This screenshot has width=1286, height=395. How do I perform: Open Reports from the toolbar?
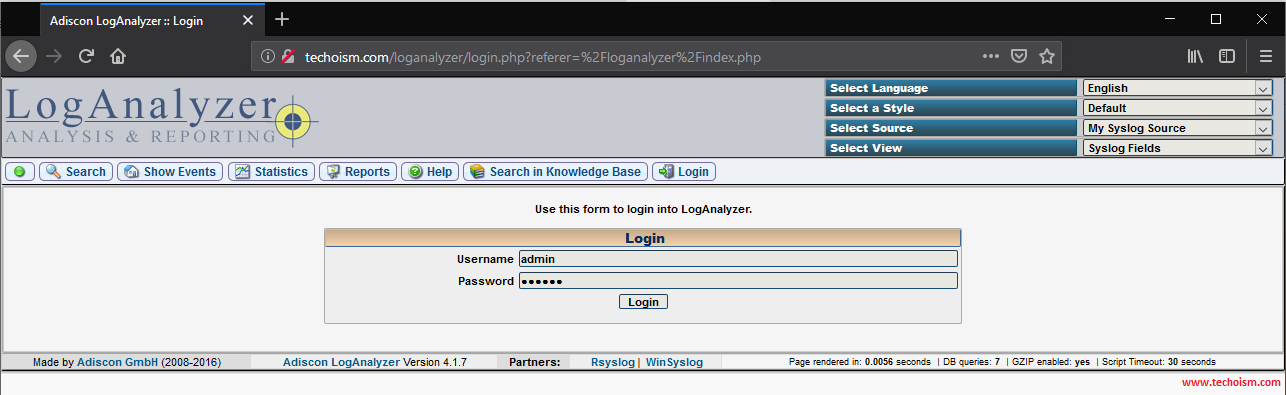coord(358,172)
